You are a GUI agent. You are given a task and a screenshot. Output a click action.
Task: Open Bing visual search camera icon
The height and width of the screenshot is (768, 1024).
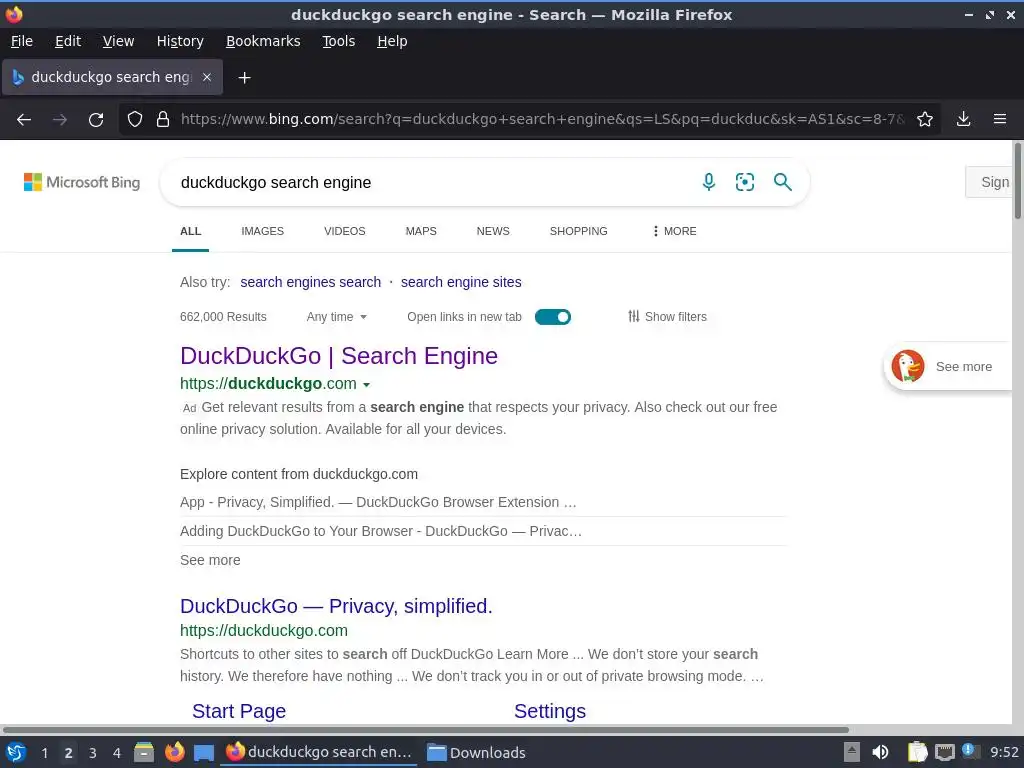744,182
